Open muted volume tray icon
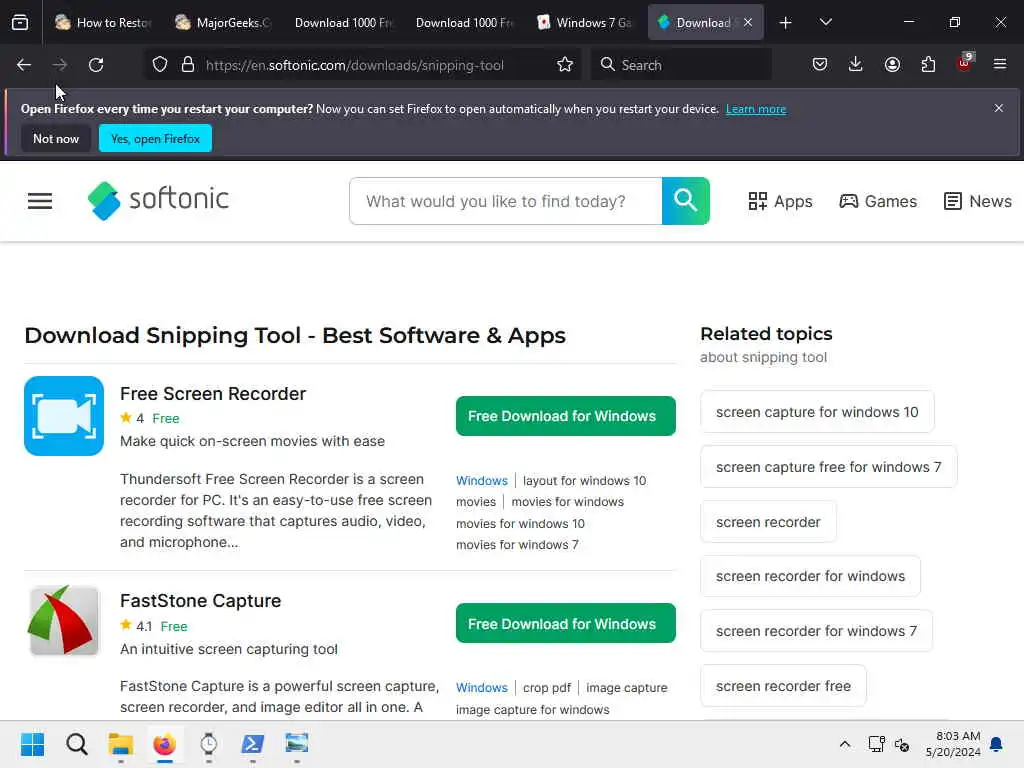The width and height of the screenshot is (1024, 768). 903,744
